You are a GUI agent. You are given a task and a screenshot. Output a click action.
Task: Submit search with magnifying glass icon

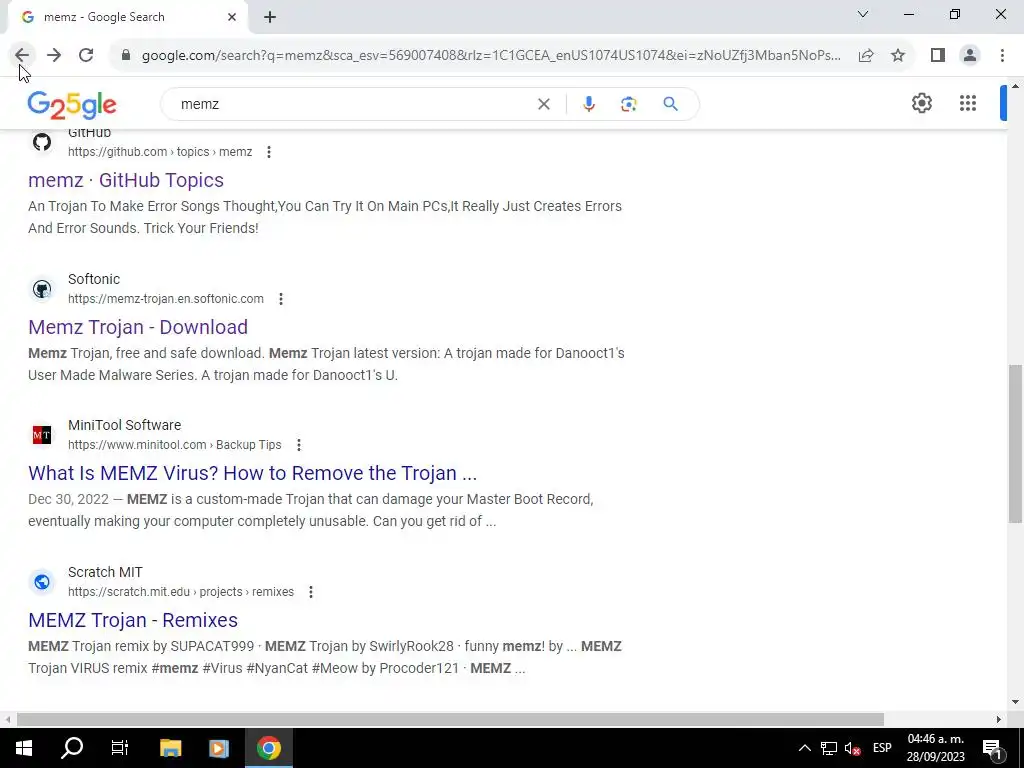tap(670, 104)
